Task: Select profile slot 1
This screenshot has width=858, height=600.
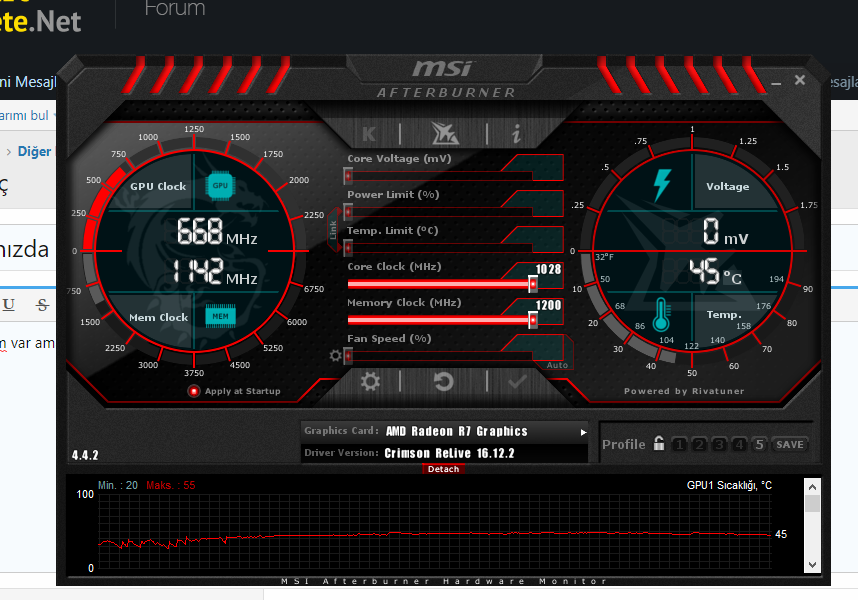Action: click(x=679, y=444)
